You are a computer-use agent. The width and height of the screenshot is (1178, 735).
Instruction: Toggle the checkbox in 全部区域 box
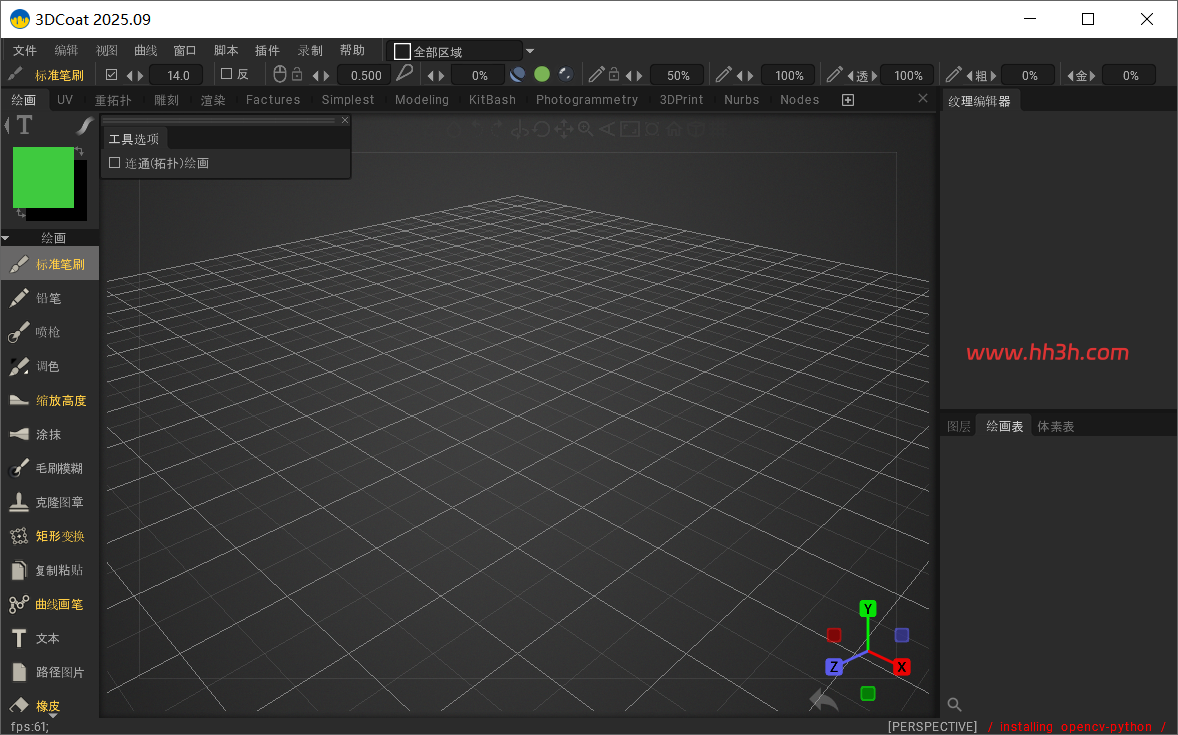402,51
